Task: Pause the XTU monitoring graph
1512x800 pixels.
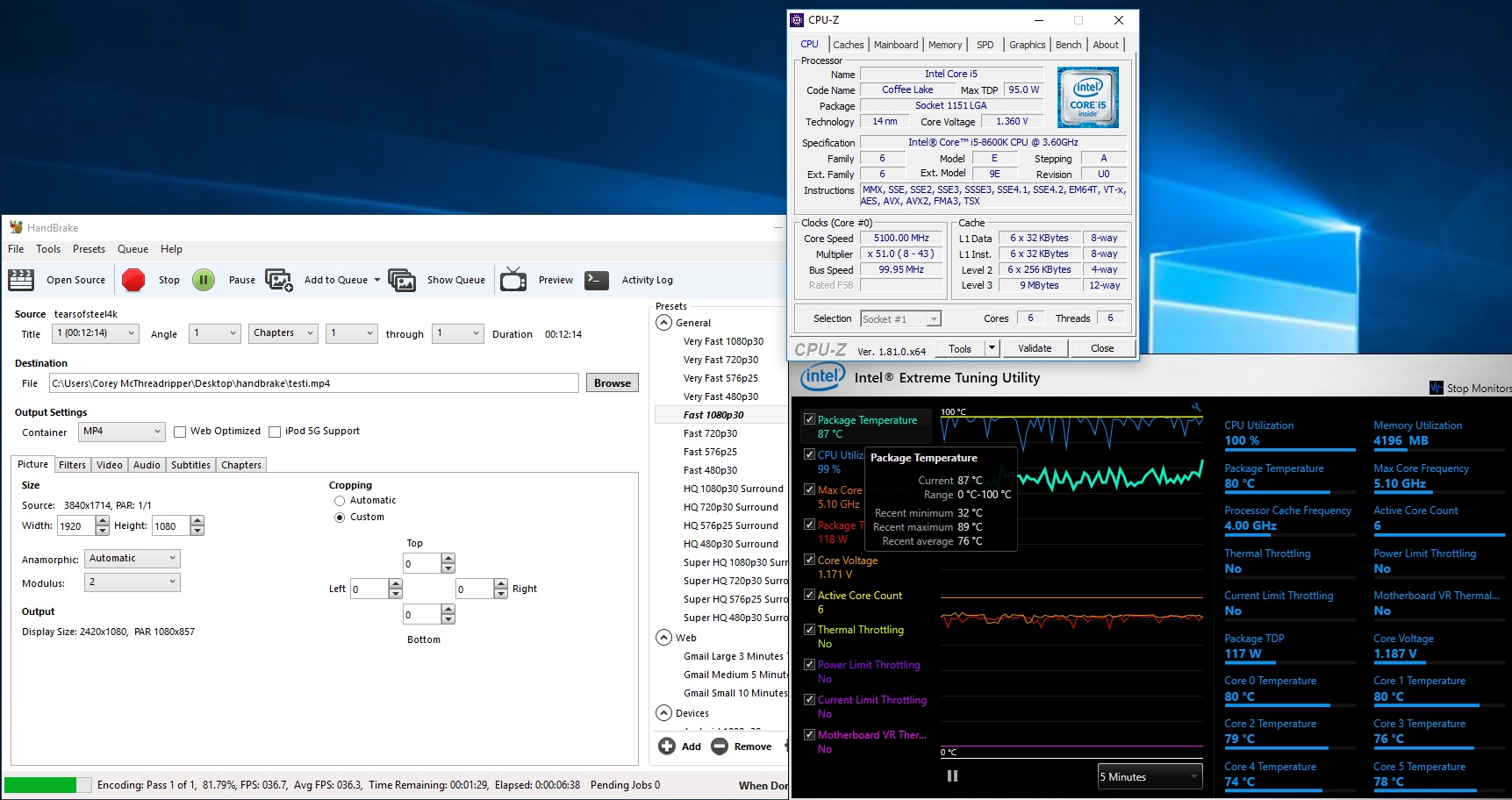Action: click(x=952, y=776)
